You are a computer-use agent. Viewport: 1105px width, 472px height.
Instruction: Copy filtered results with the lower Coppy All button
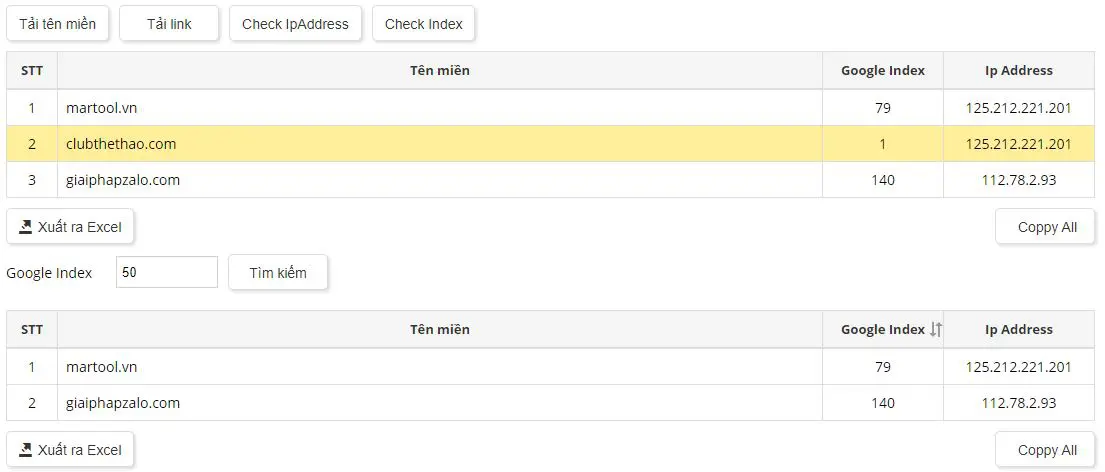tap(1046, 449)
